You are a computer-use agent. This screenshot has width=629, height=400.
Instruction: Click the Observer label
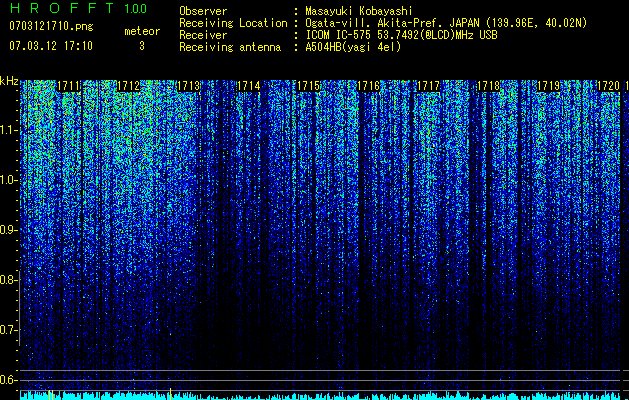click(x=203, y=11)
